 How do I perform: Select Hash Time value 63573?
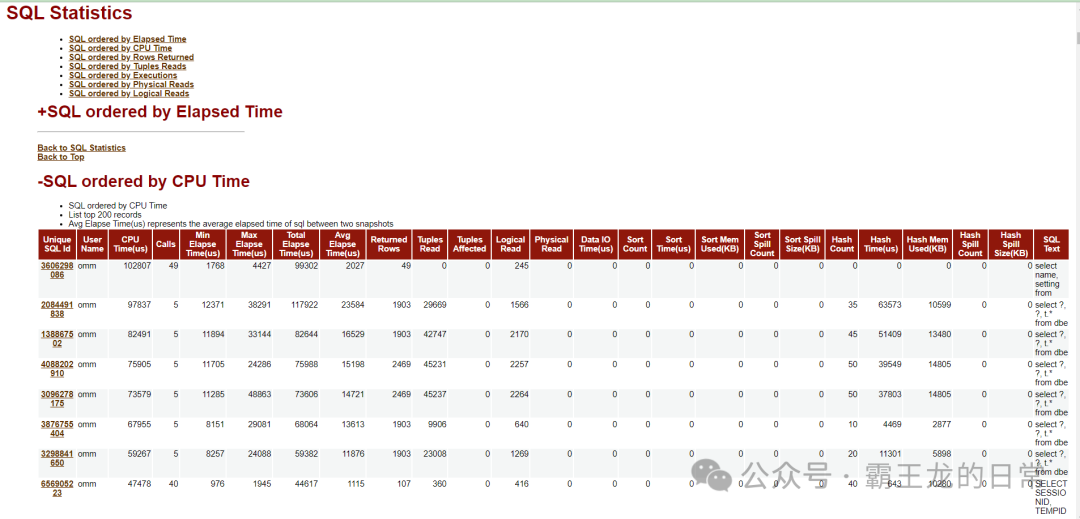[x=889, y=305]
